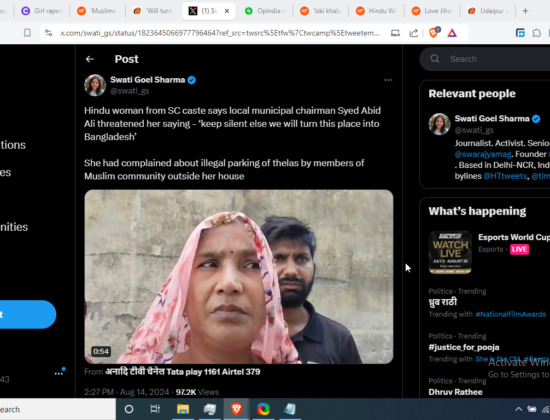
Task: Switch to the Opindia browser tab
Action: (266, 11)
